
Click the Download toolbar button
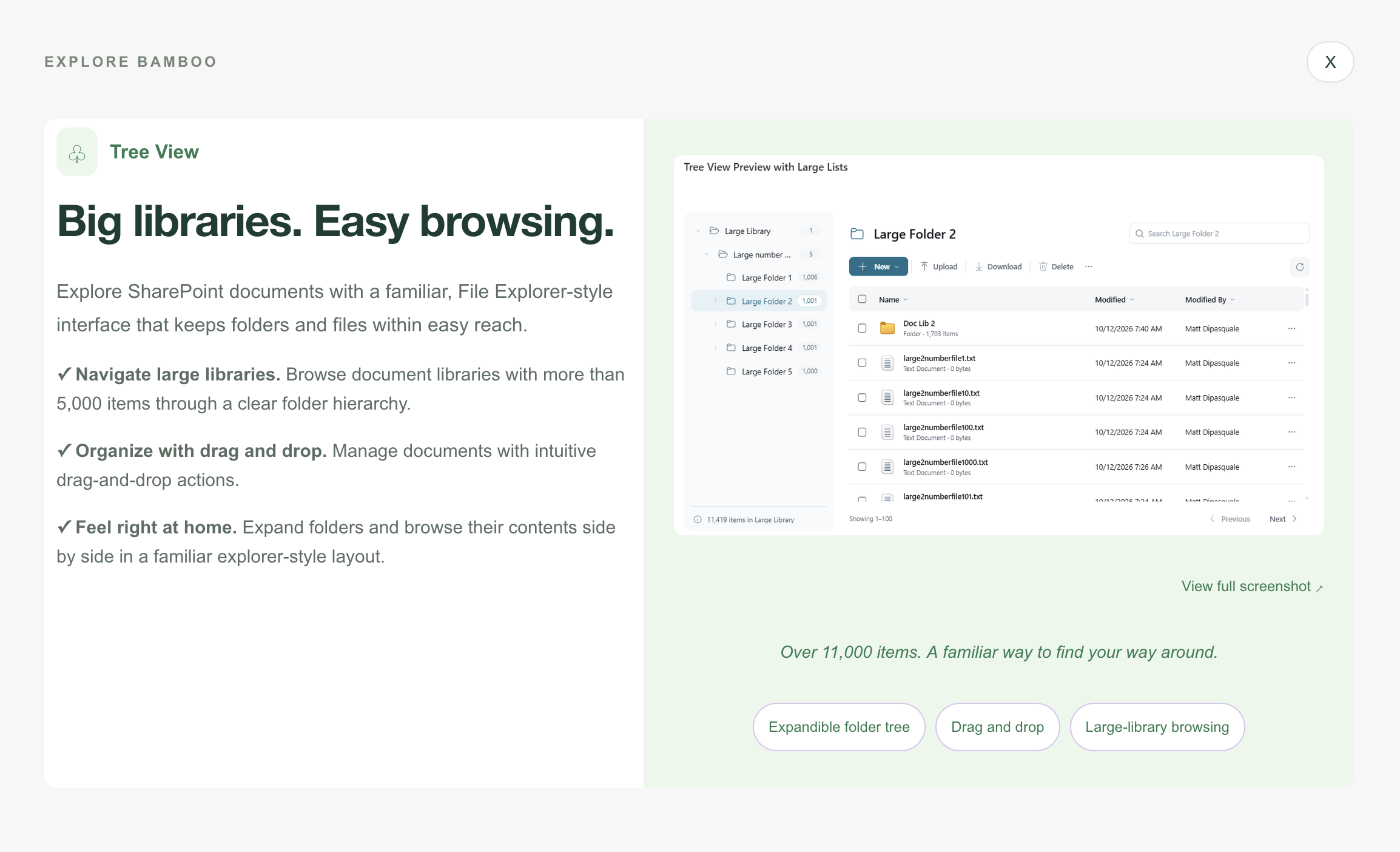998,266
